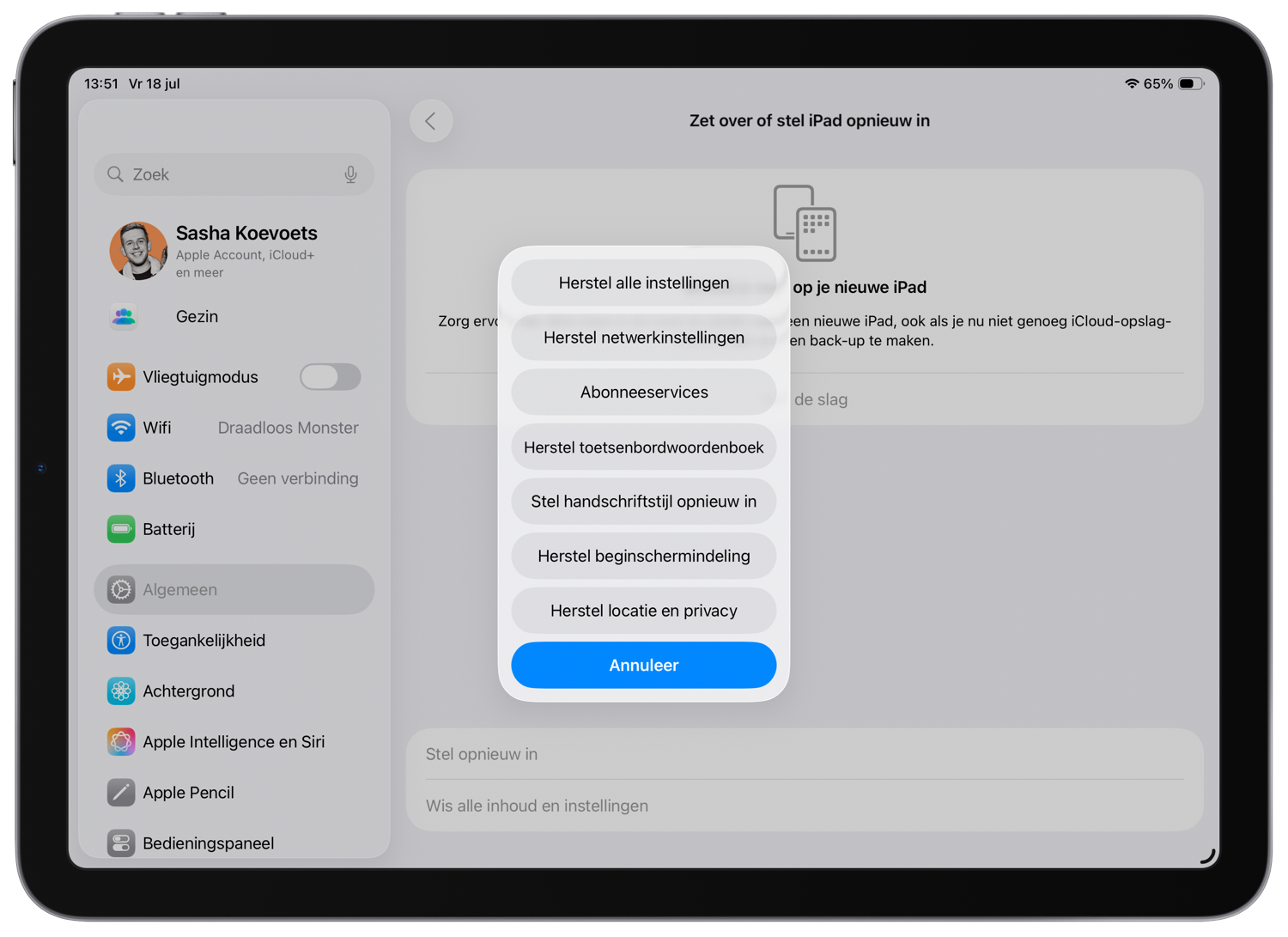
Task: Open Wifi settings icon
Action: point(121,427)
